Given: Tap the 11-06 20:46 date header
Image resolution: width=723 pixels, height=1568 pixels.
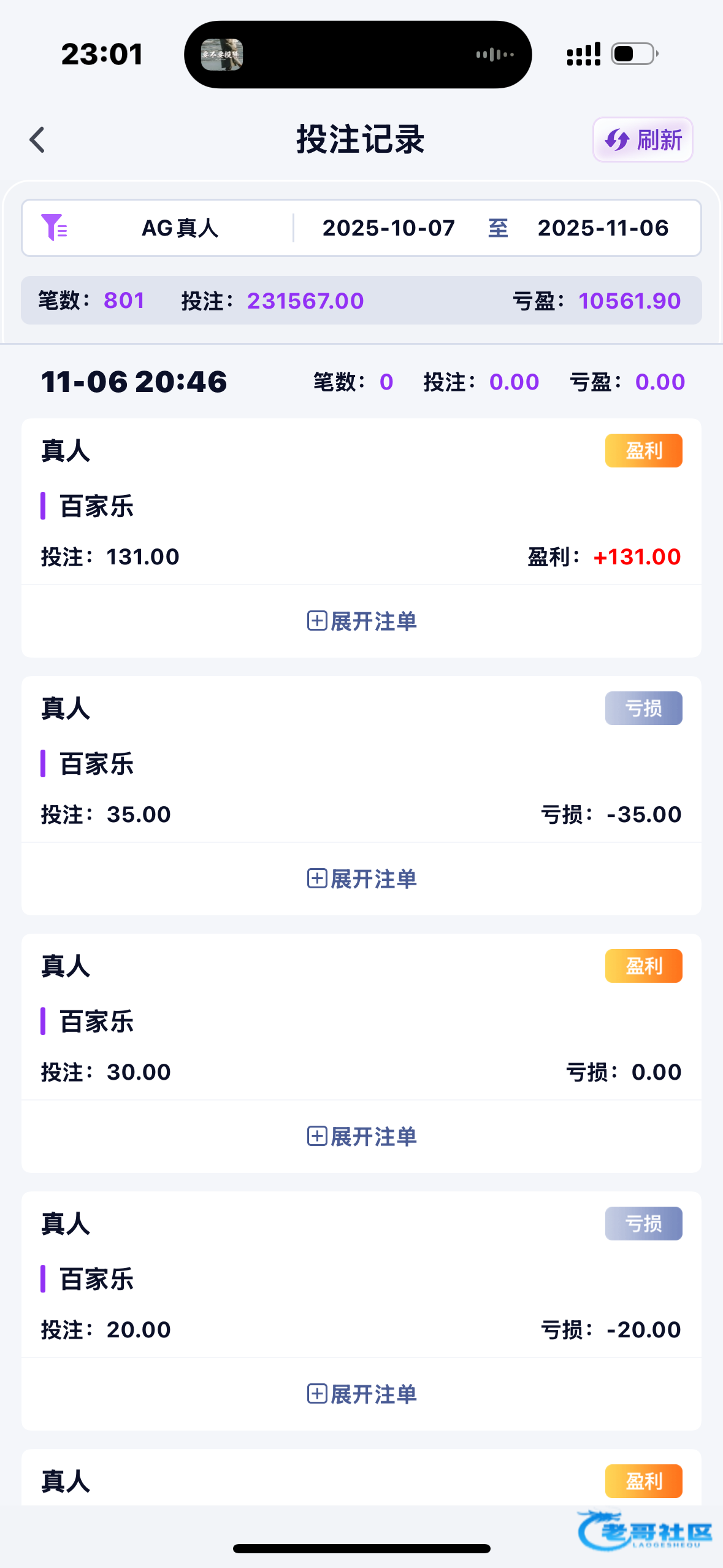Looking at the screenshot, I should [x=134, y=382].
